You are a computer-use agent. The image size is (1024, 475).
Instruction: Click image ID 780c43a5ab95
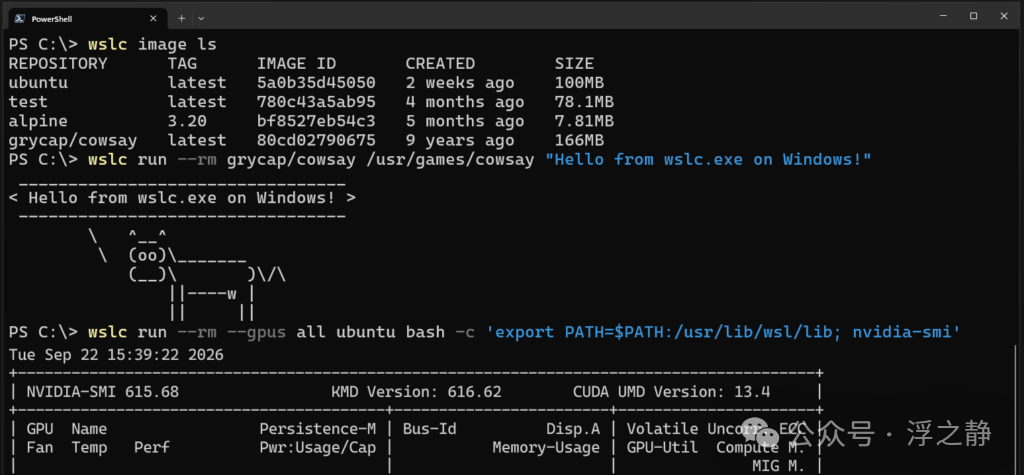click(316, 102)
